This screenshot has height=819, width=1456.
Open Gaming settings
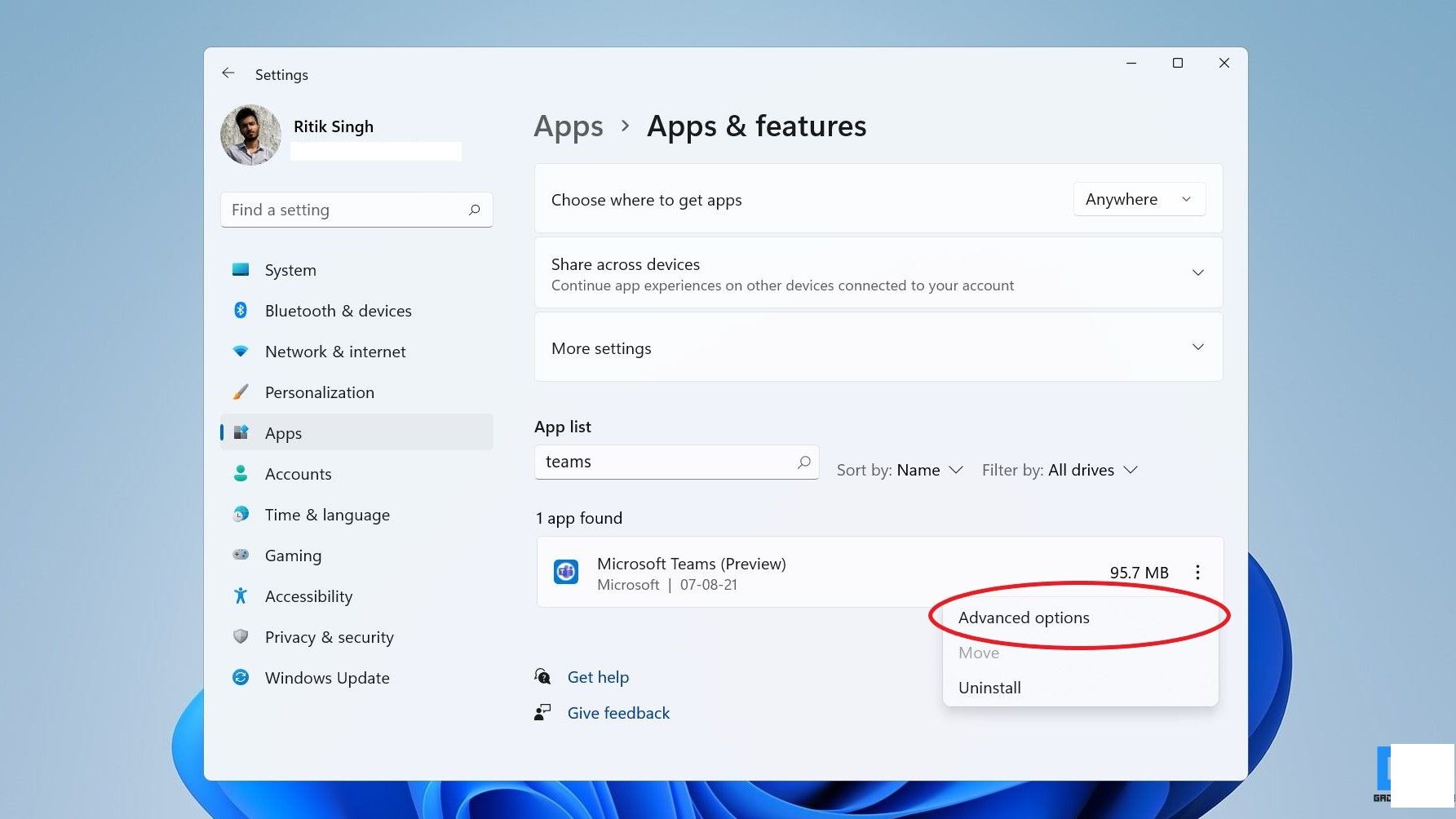pyautogui.click(x=356, y=556)
